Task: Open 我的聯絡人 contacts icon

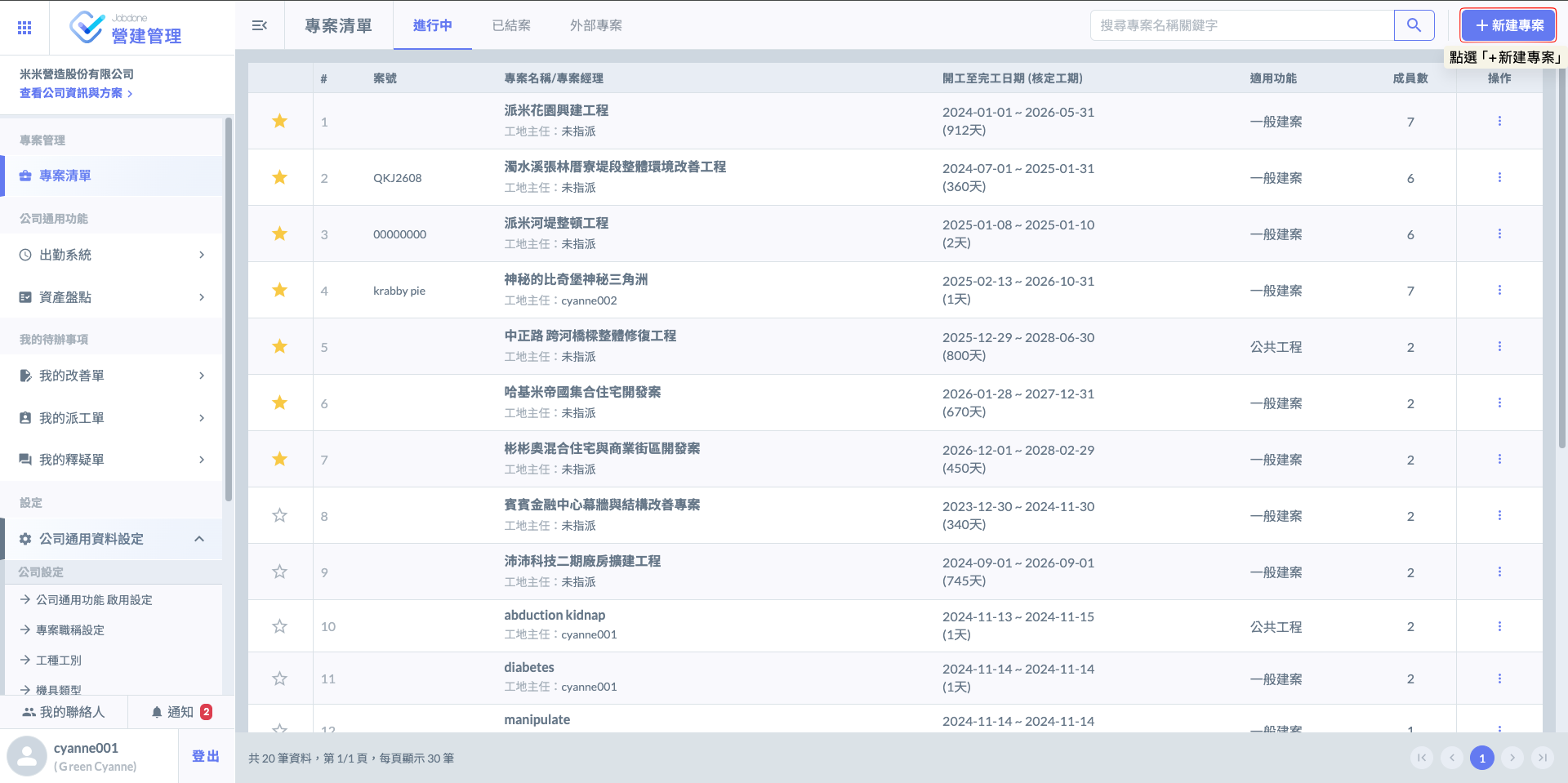Action: tap(29, 712)
